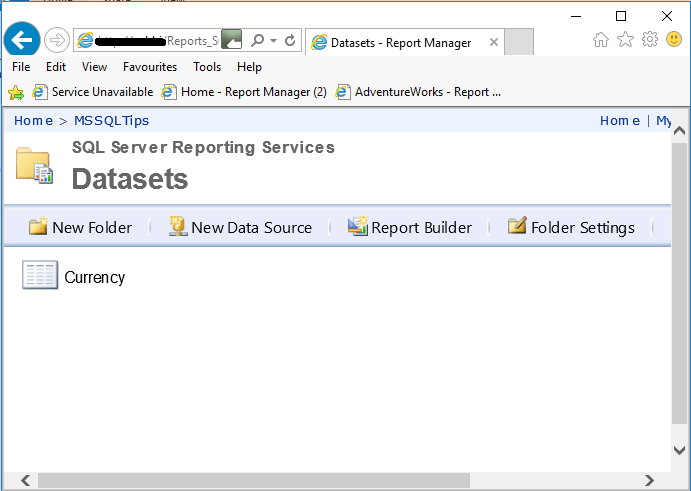Open the Edit menu
The image size is (691, 491).
pos(56,67)
